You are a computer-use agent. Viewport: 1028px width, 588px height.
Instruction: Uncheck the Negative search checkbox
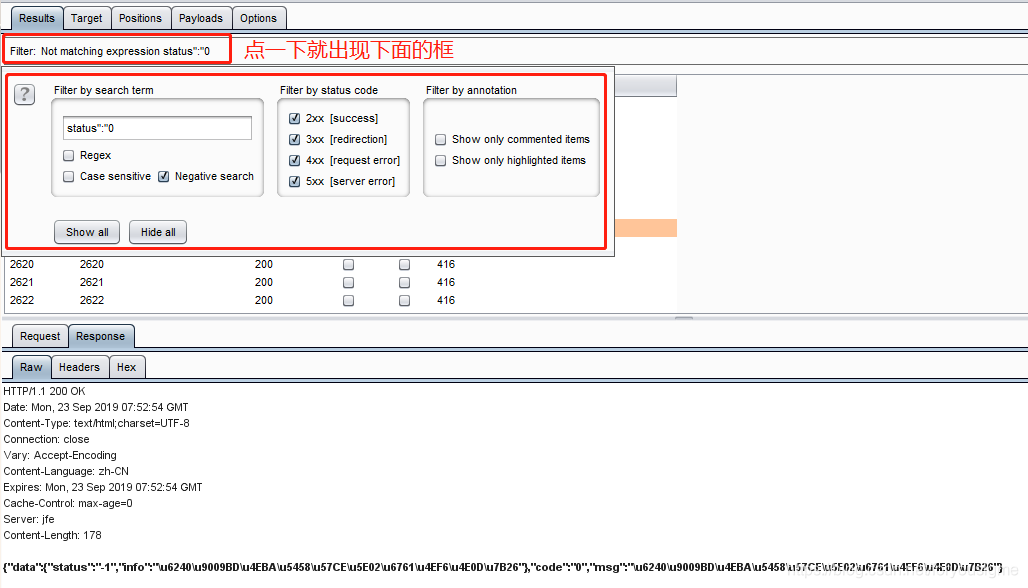(x=164, y=176)
